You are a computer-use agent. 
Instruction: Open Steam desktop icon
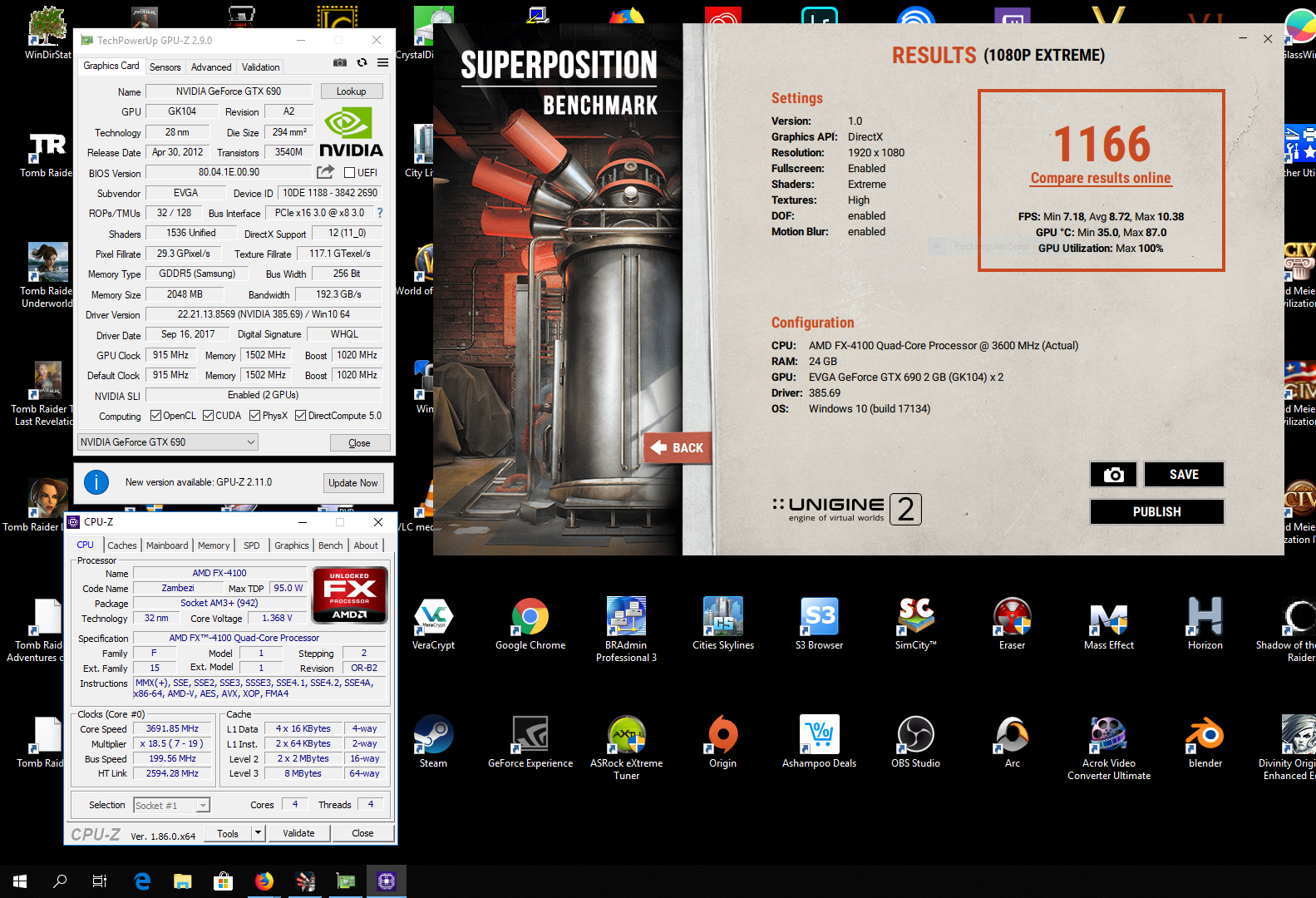(433, 743)
